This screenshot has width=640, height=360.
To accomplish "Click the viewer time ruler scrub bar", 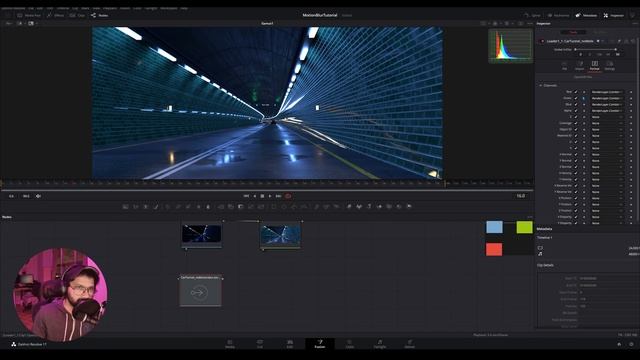I will coord(267,184).
